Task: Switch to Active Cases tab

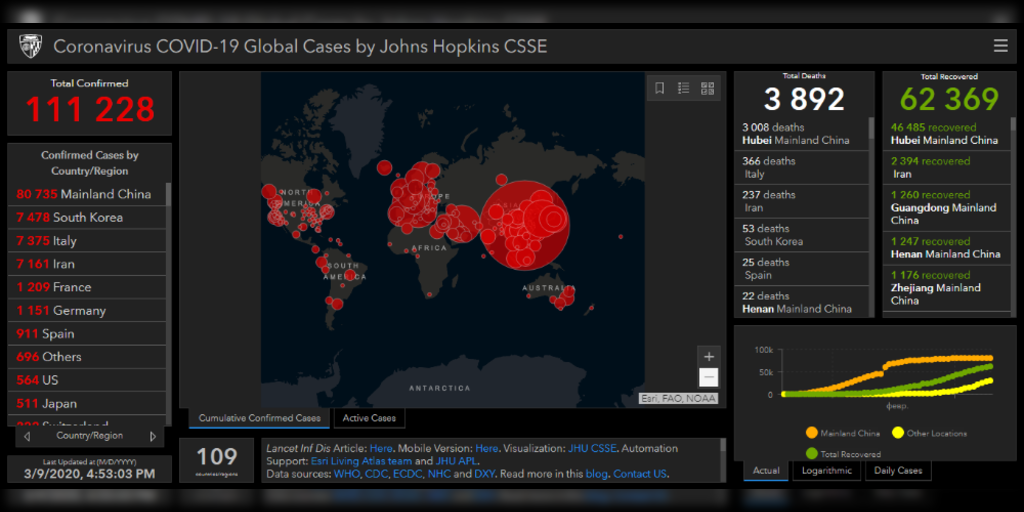Action: [x=369, y=418]
